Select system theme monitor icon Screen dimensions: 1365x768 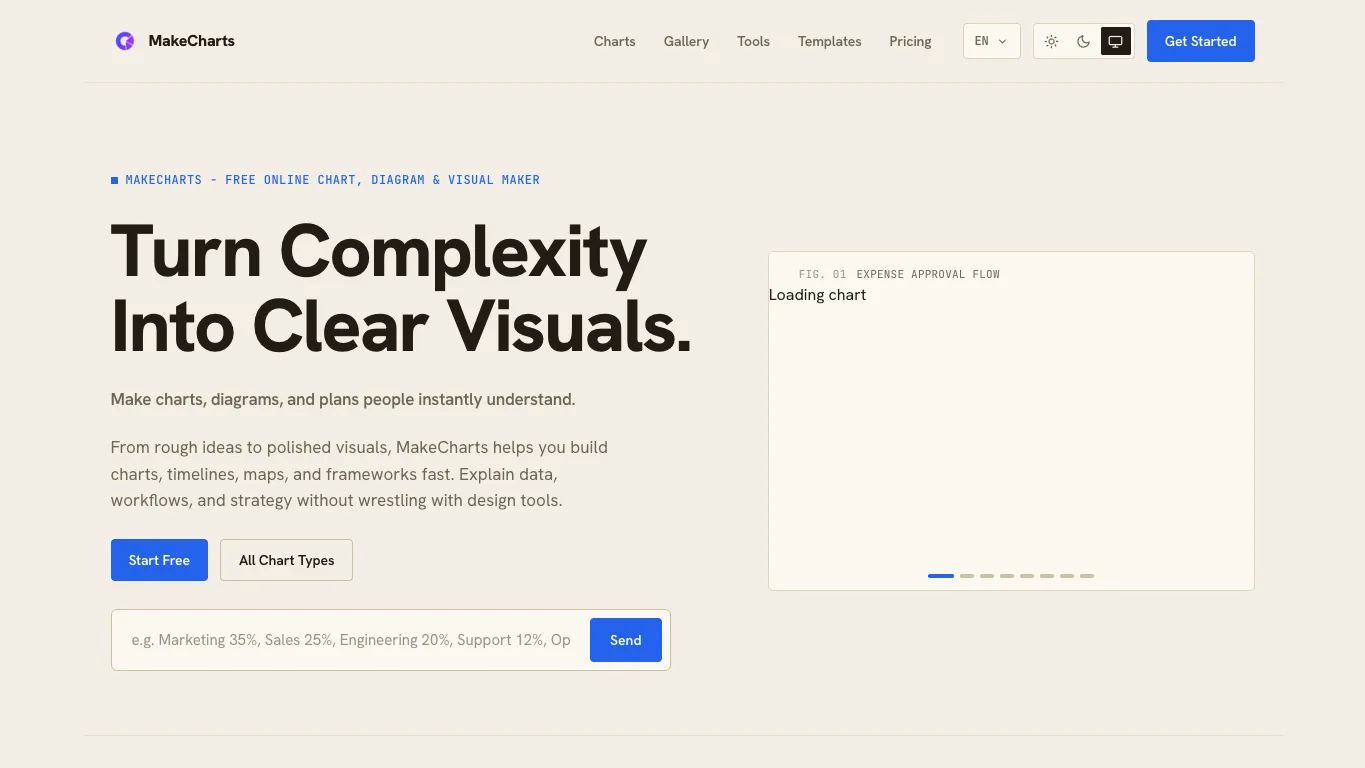(x=1115, y=41)
